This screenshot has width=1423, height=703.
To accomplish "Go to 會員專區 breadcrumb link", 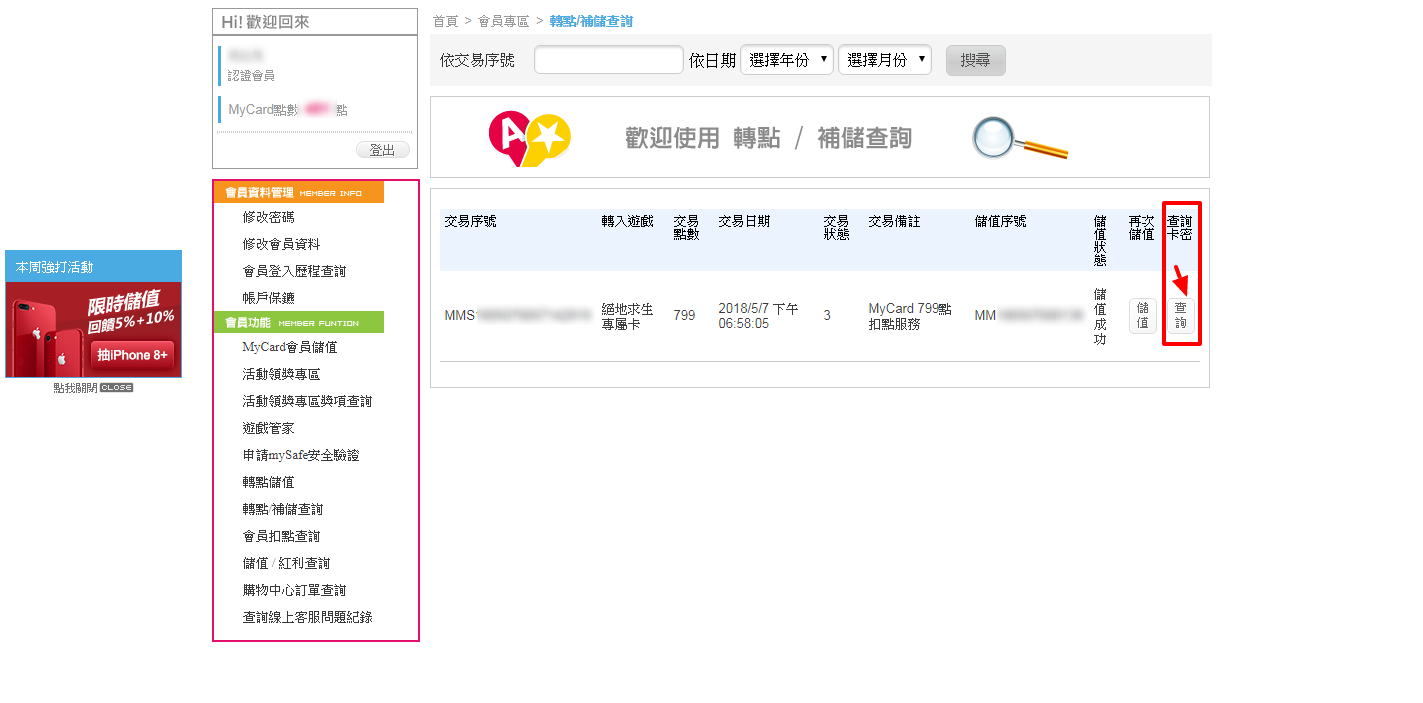I will 504,21.
